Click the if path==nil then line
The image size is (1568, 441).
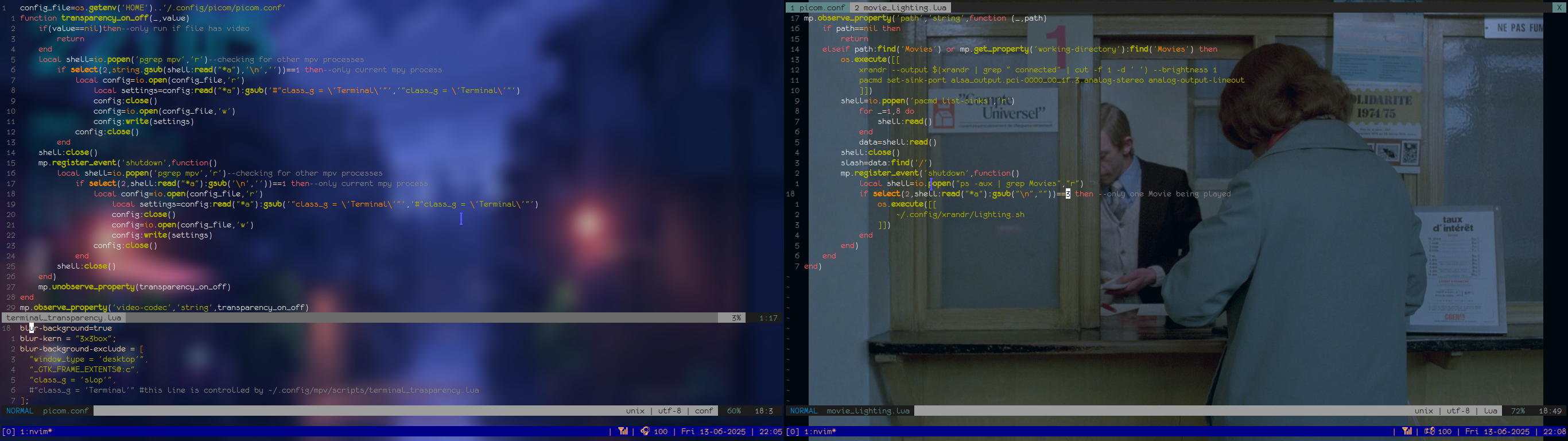pyautogui.click(x=861, y=29)
